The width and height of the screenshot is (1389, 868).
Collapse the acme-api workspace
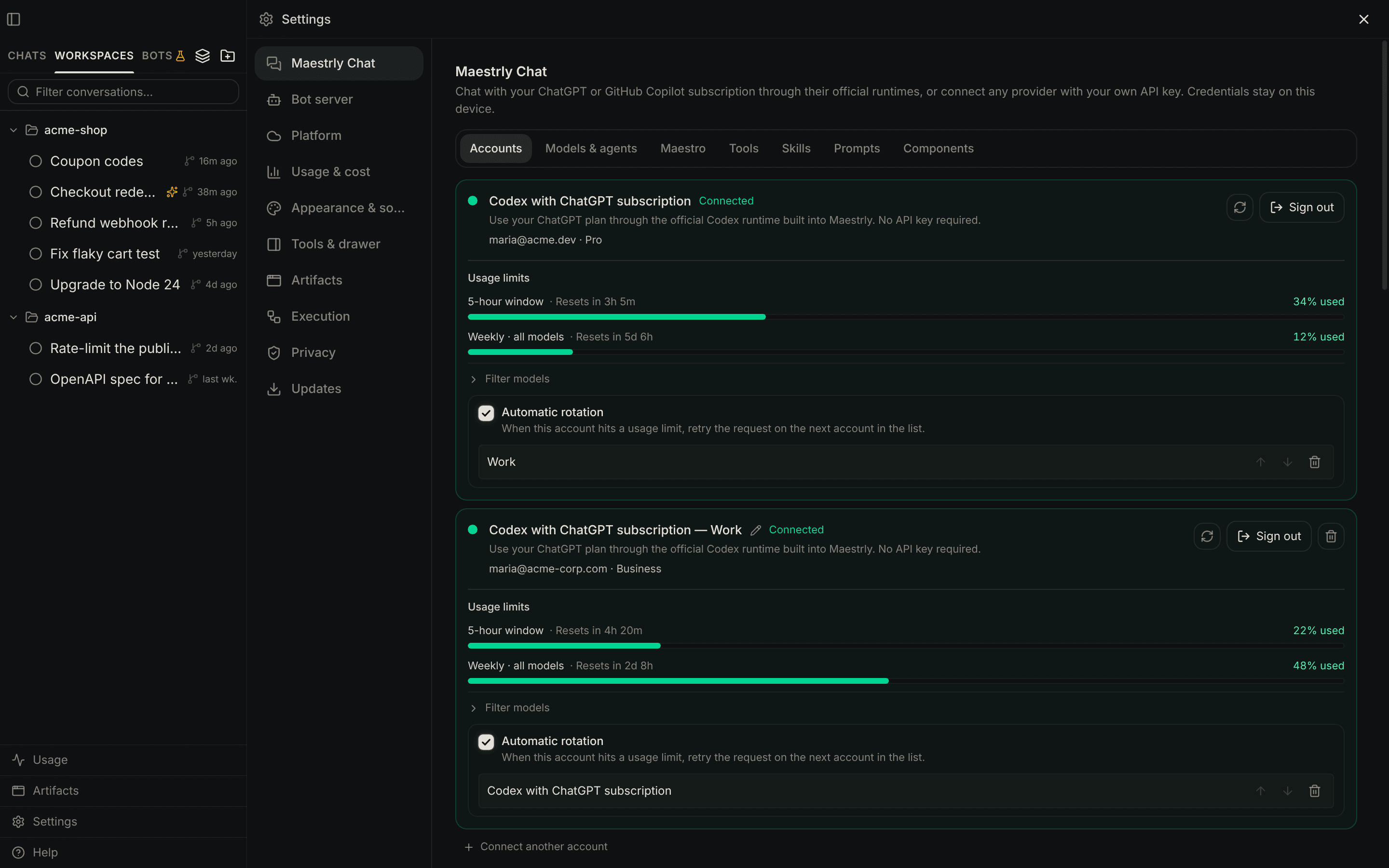click(13, 317)
